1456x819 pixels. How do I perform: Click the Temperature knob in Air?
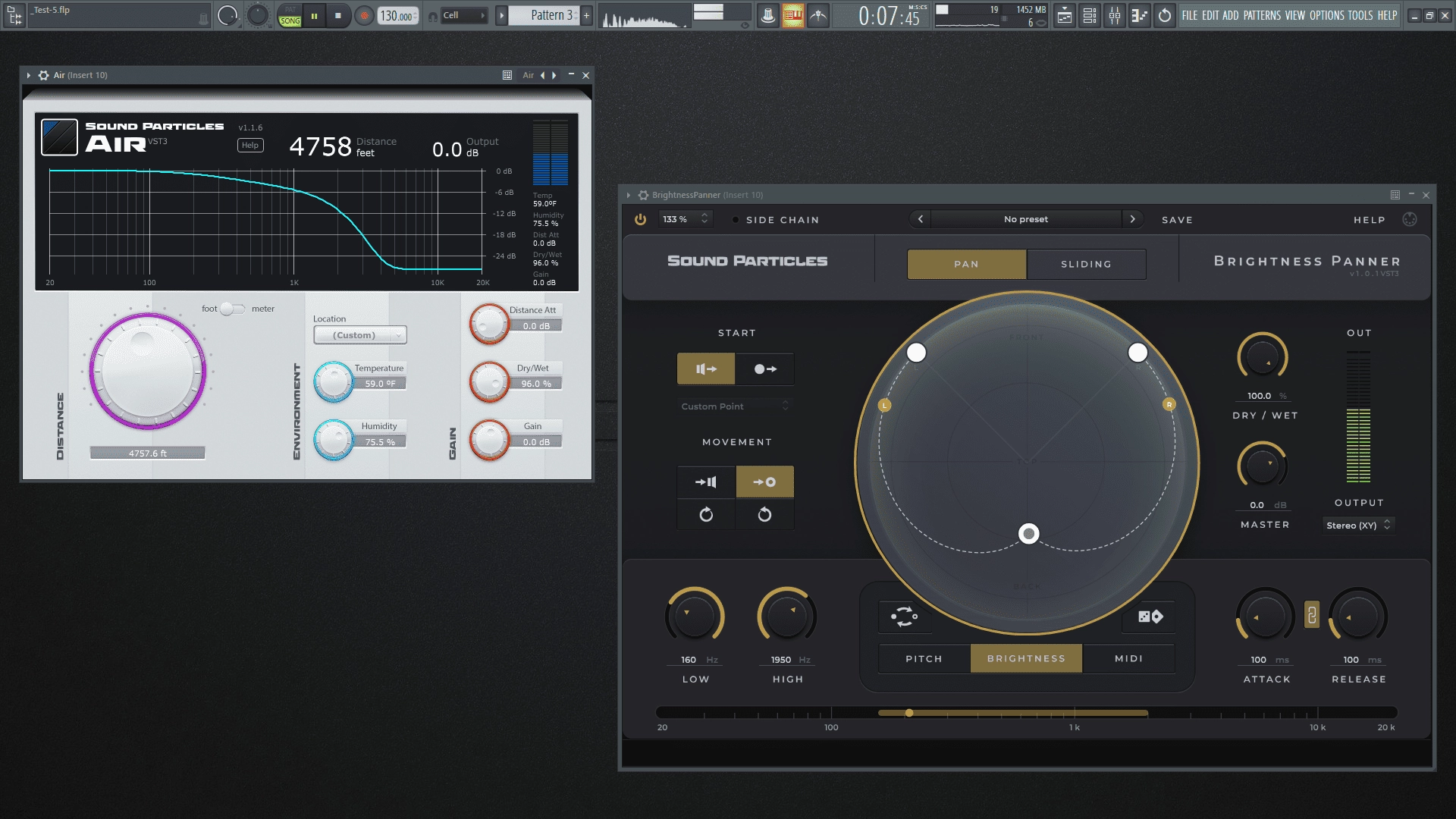pos(333,381)
